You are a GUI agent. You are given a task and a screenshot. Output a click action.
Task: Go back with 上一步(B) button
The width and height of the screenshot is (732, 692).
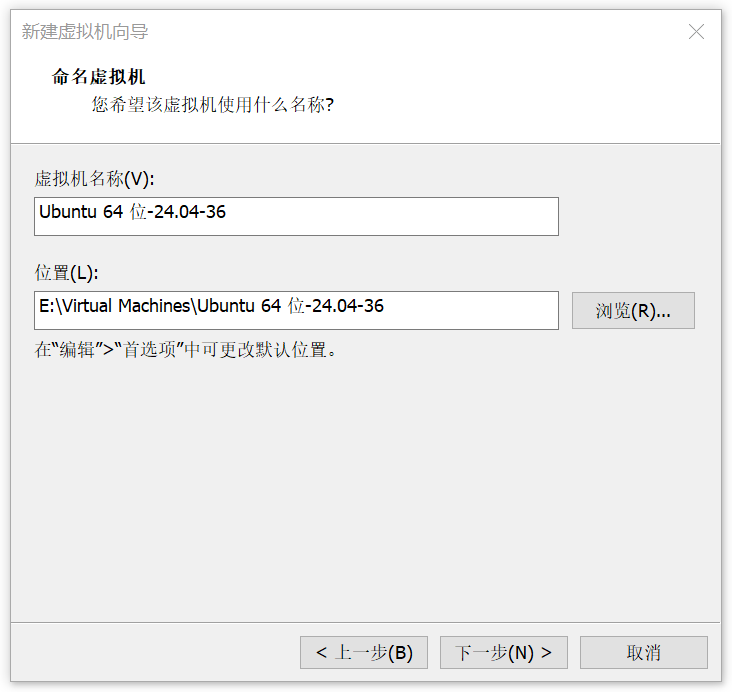tap(364, 652)
